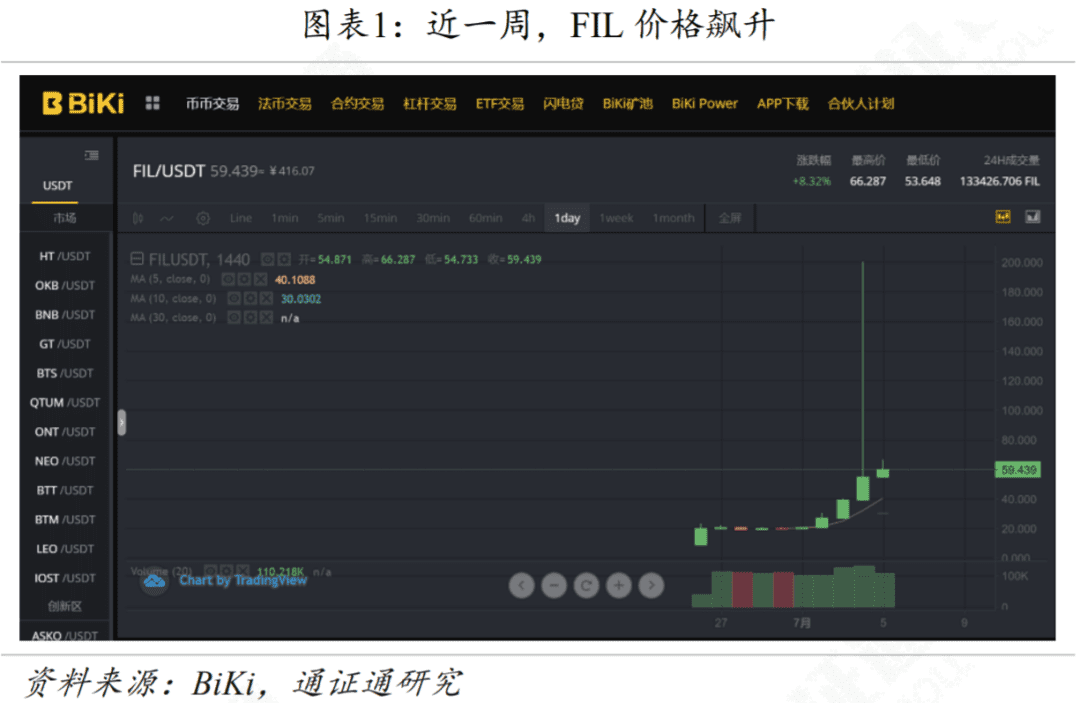Screen dimensions: 1080x703
Task: Remove the Volume indicator
Action: click(242, 571)
